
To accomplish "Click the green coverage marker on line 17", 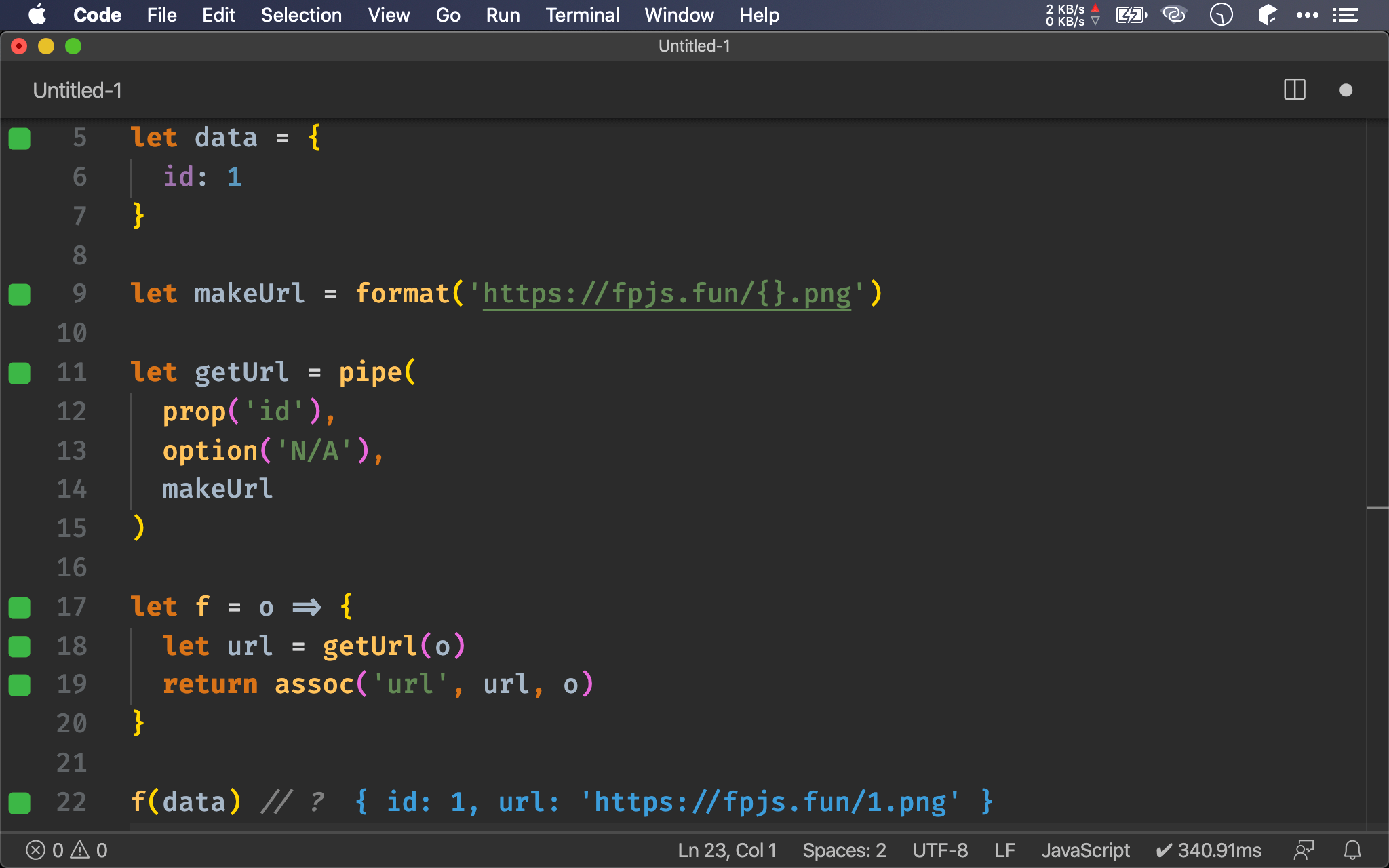I will tap(20, 608).
